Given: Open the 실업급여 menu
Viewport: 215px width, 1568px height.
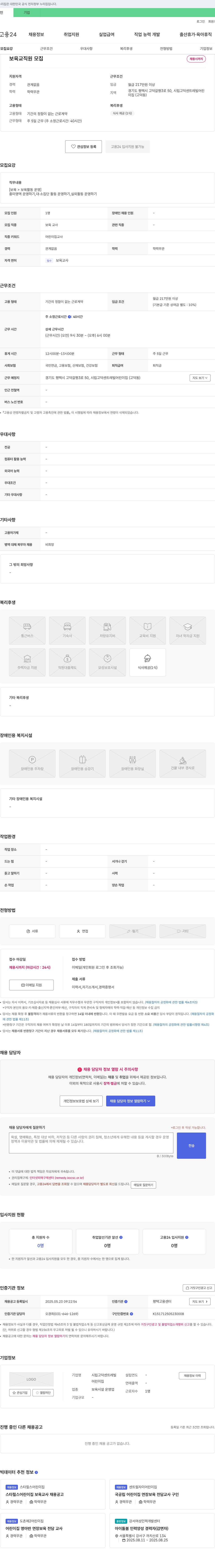Looking at the screenshot, I should coord(107,35).
